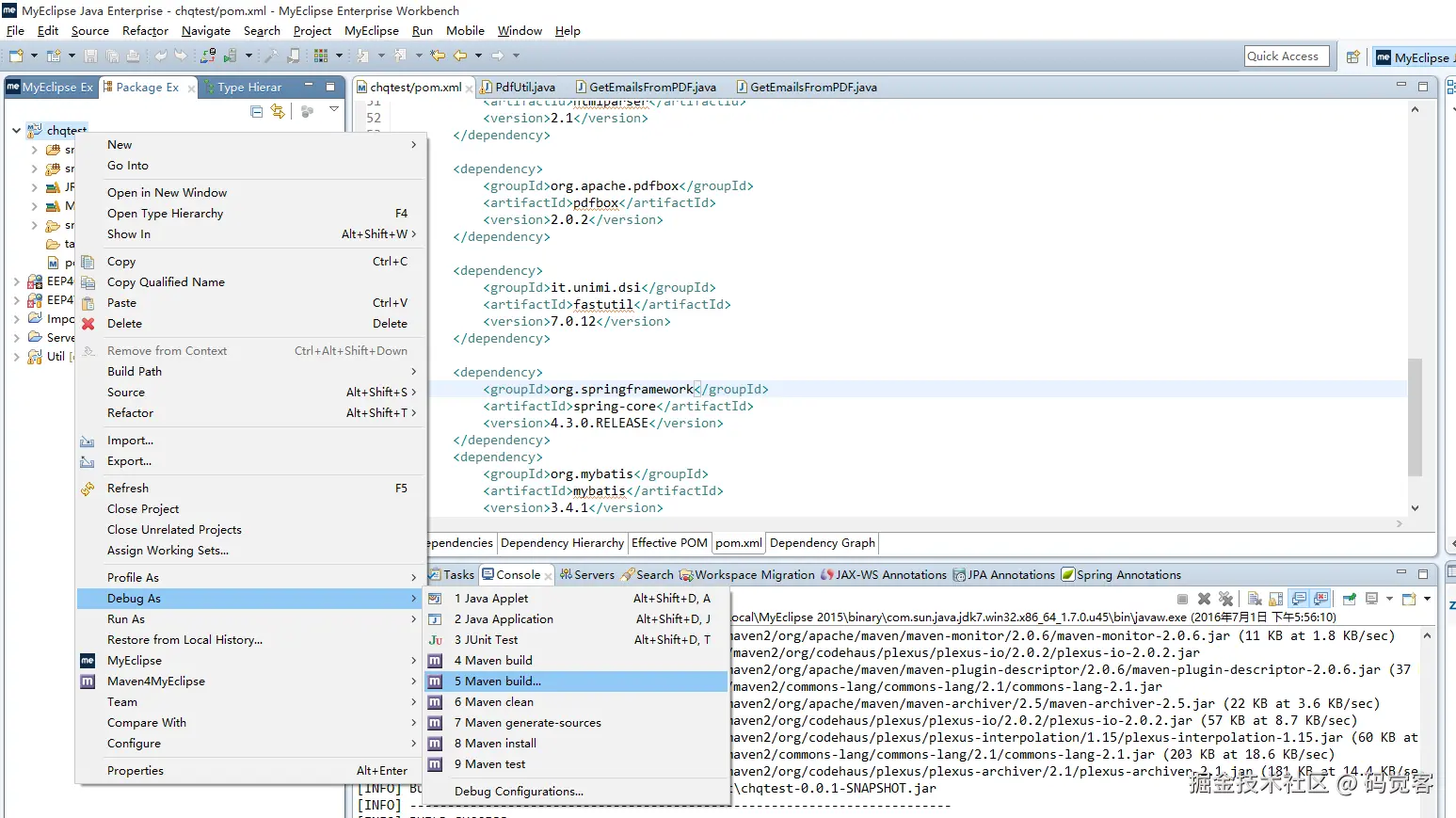
Task: Click the Console scroll up arrow
Action: point(1427,635)
